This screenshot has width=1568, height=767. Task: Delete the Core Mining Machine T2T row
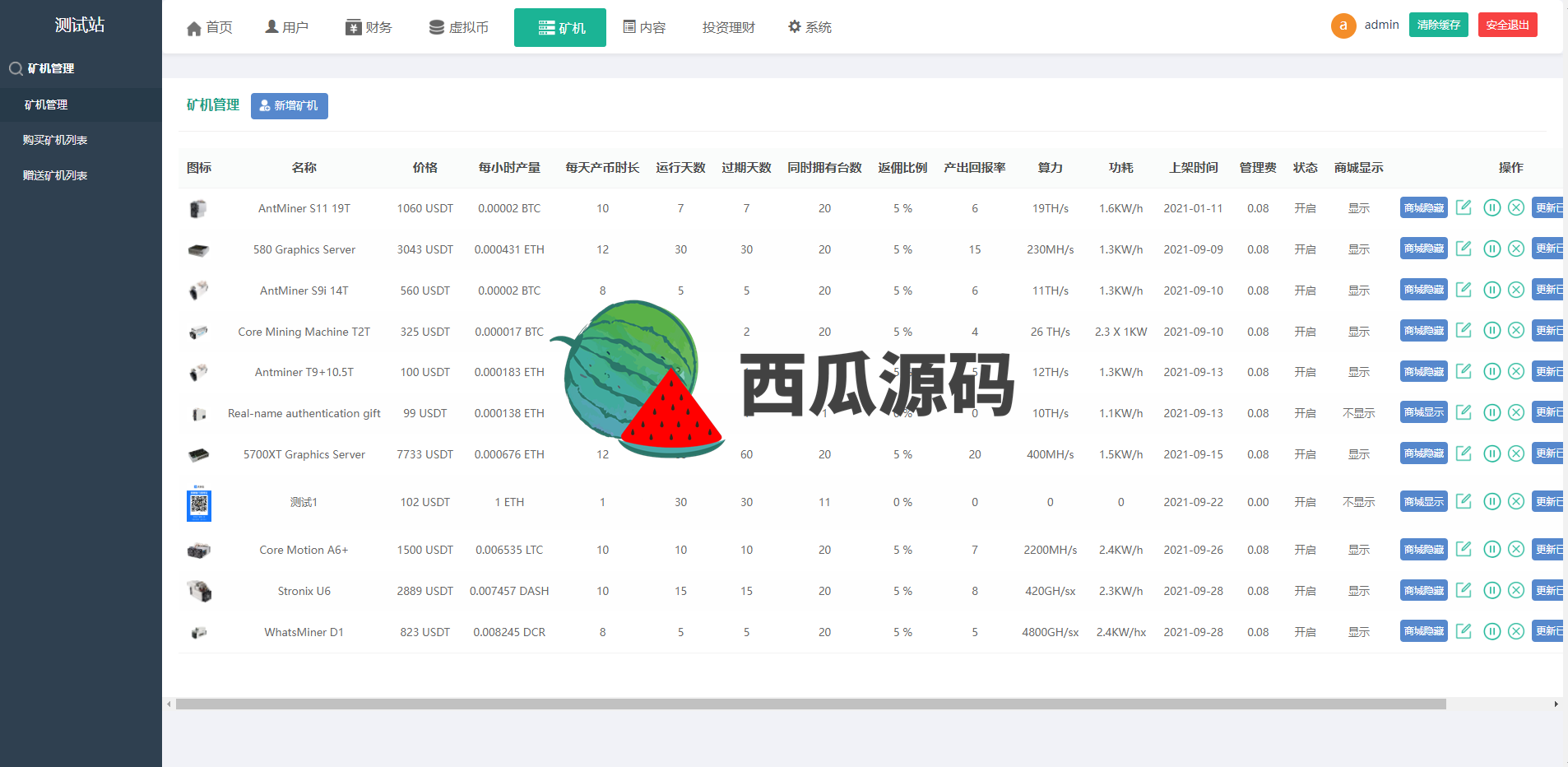[x=1516, y=331]
